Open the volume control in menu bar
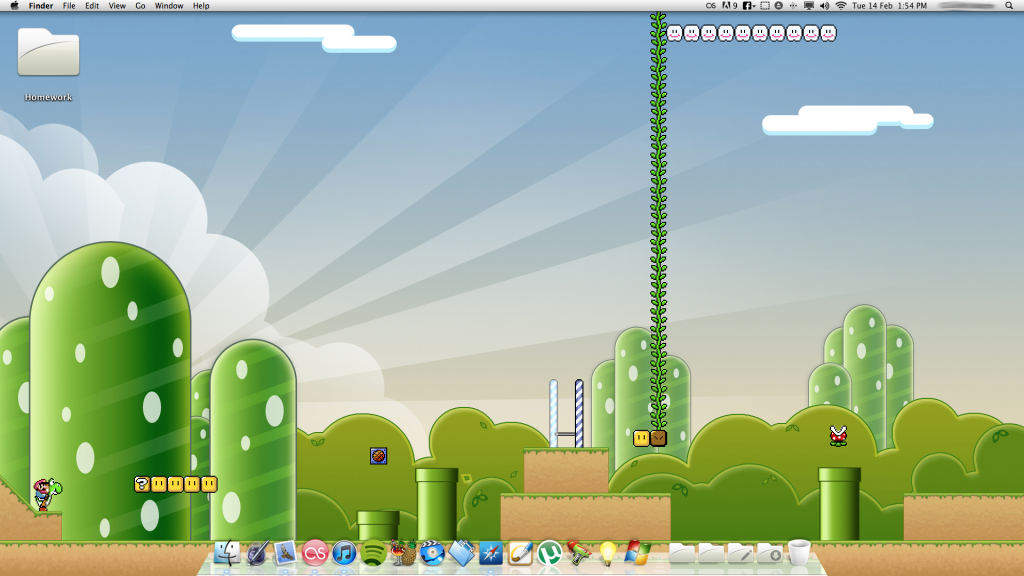 click(824, 6)
